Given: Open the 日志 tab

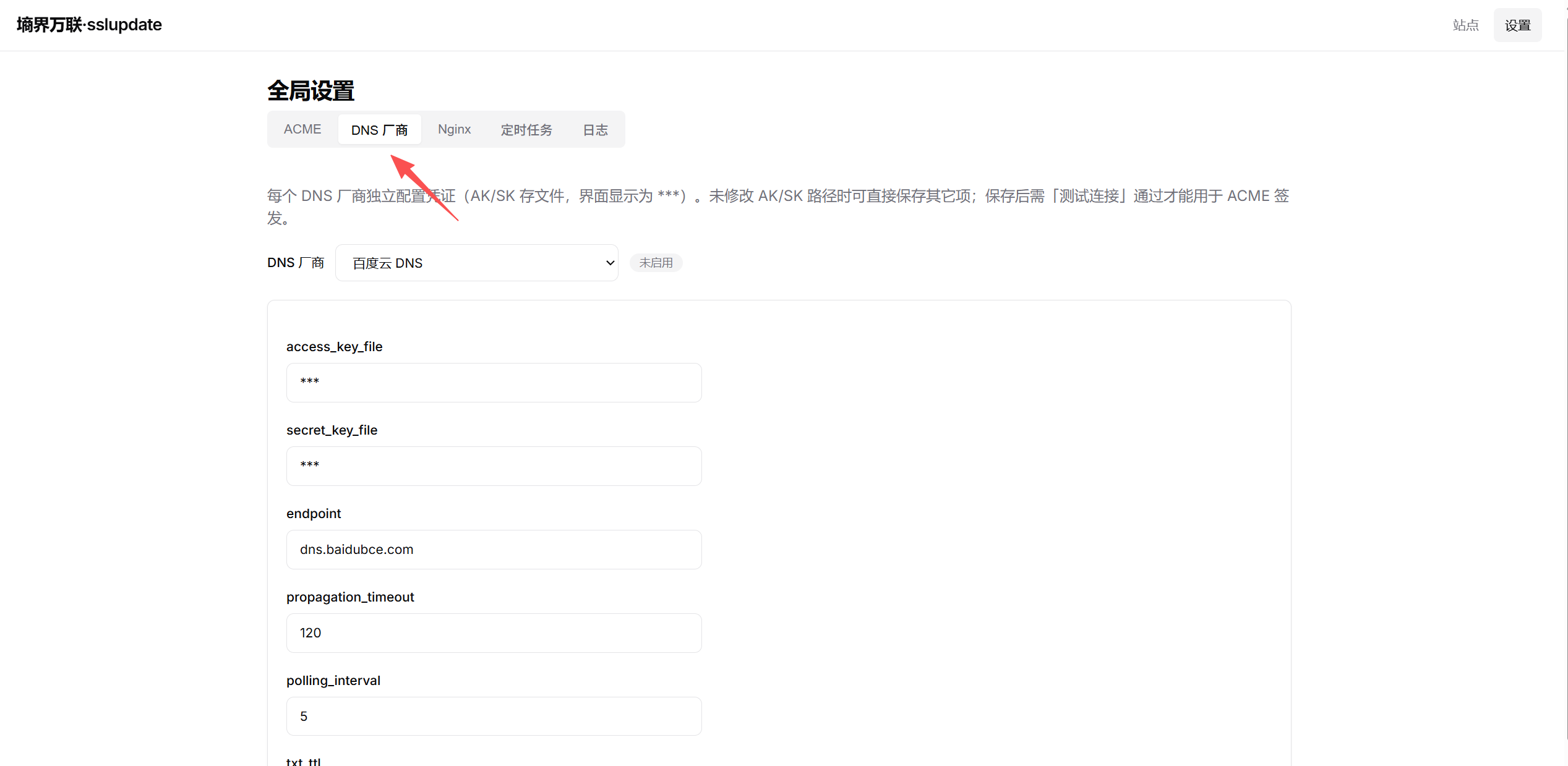Looking at the screenshot, I should pos(596,129).
